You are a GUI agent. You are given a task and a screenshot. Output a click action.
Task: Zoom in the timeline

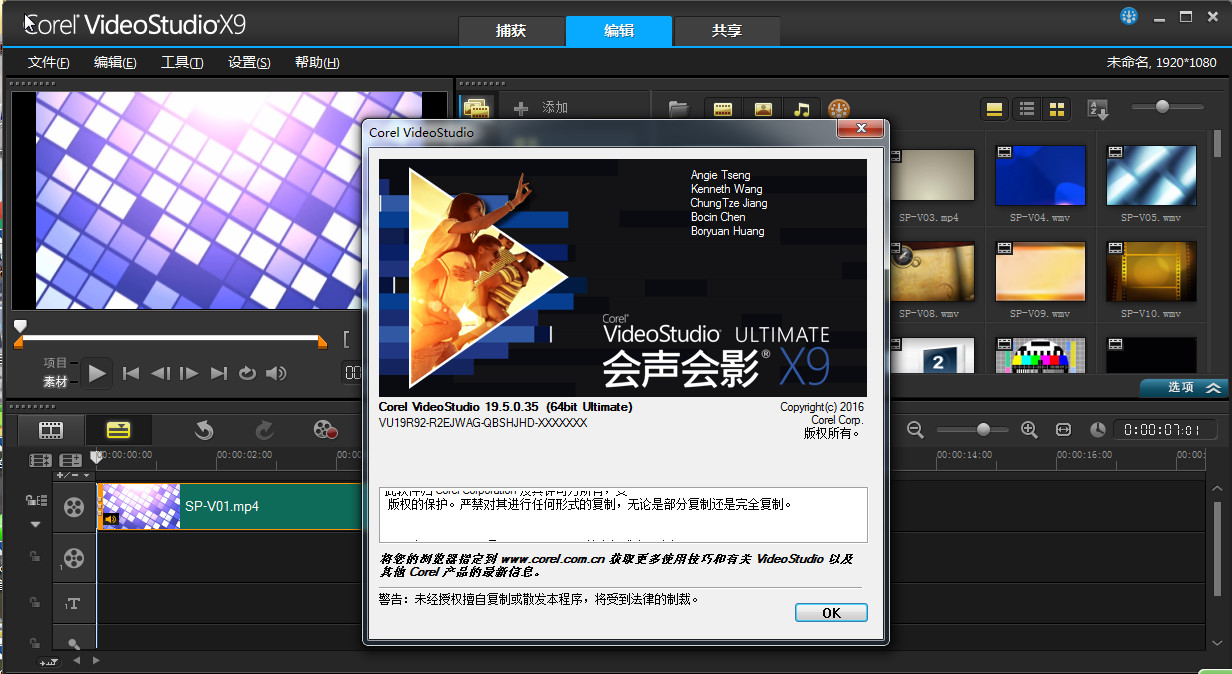[x=1029, y=429]
